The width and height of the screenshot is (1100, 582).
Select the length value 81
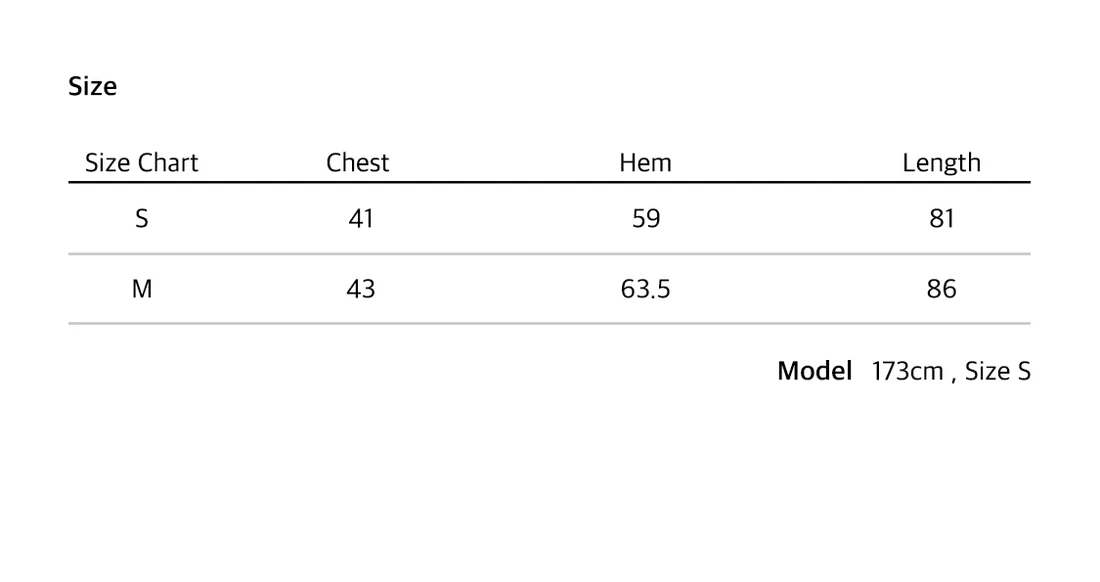coord(942,219)
